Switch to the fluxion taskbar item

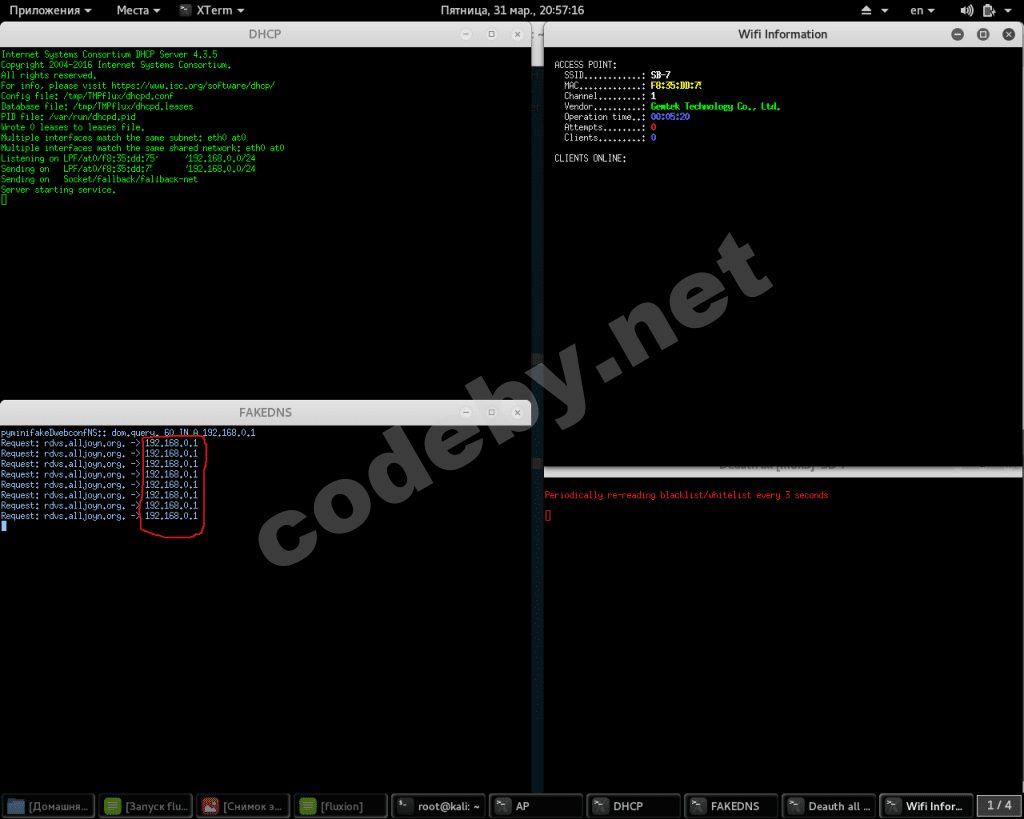(x=341, y=806)
